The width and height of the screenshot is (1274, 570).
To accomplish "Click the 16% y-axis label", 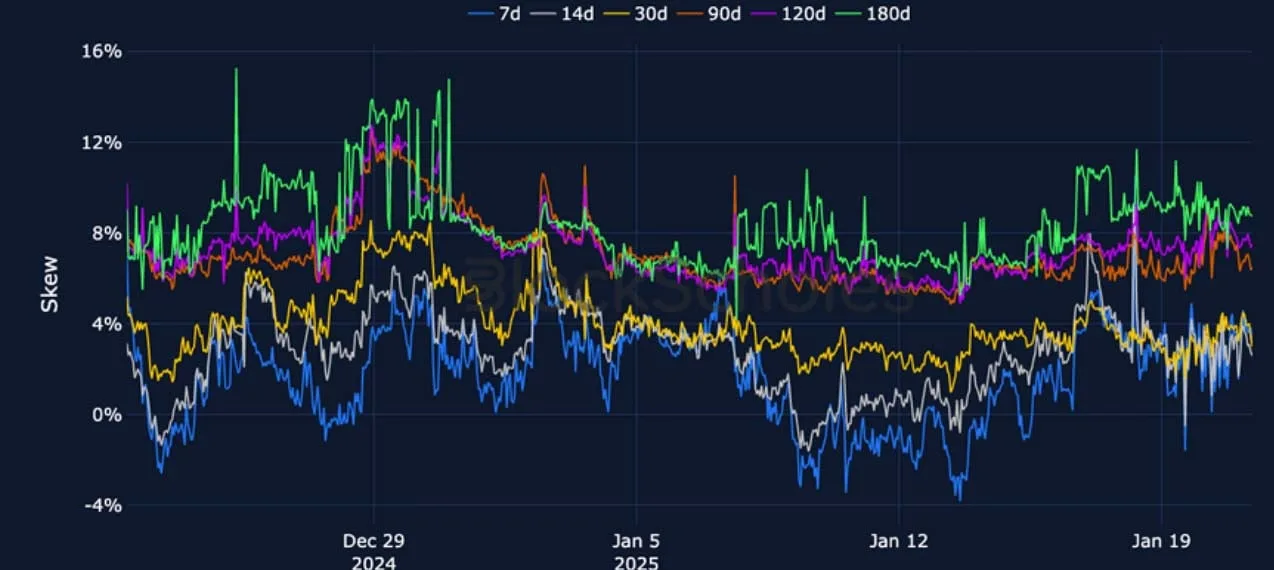I will click(101, 51).
